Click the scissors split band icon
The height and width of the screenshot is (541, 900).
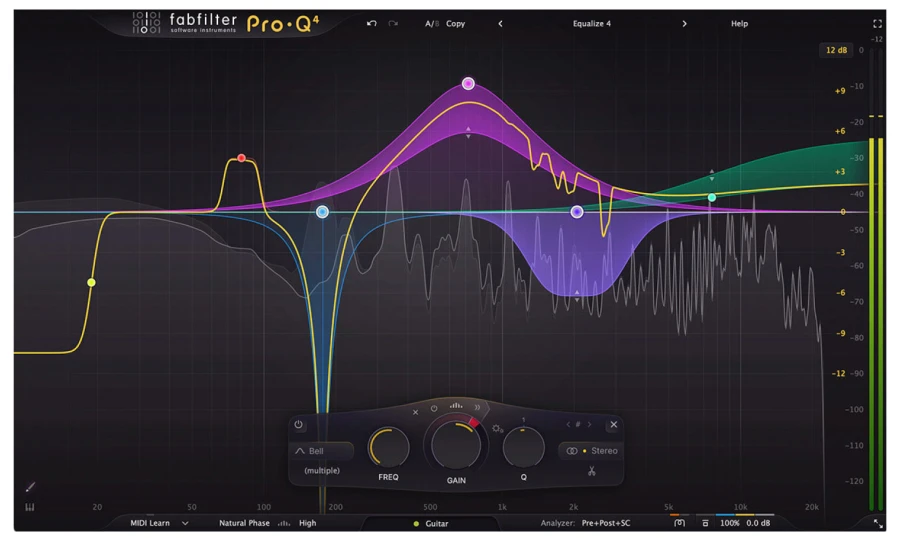pyautogui.click(x=591, y=471)
